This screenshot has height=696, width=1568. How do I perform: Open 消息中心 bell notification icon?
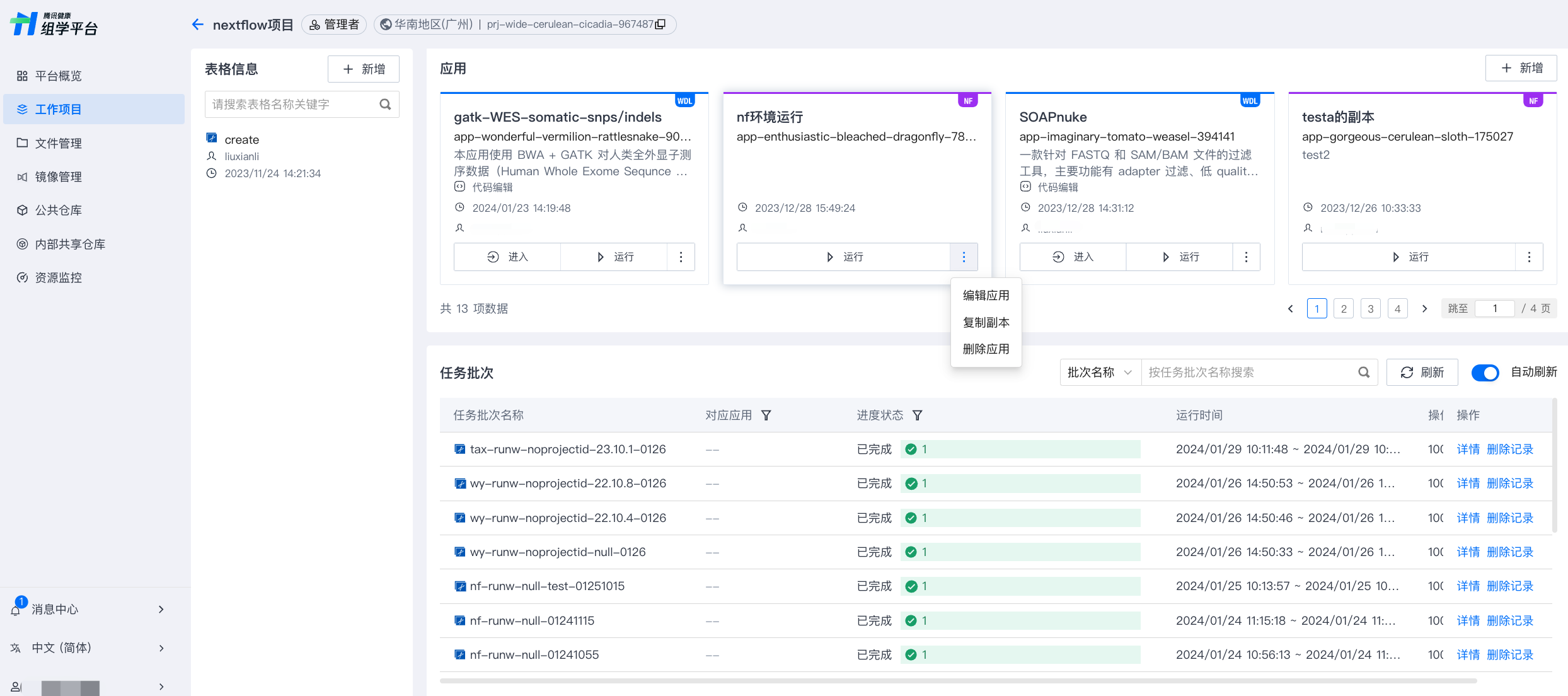(16, 609)
